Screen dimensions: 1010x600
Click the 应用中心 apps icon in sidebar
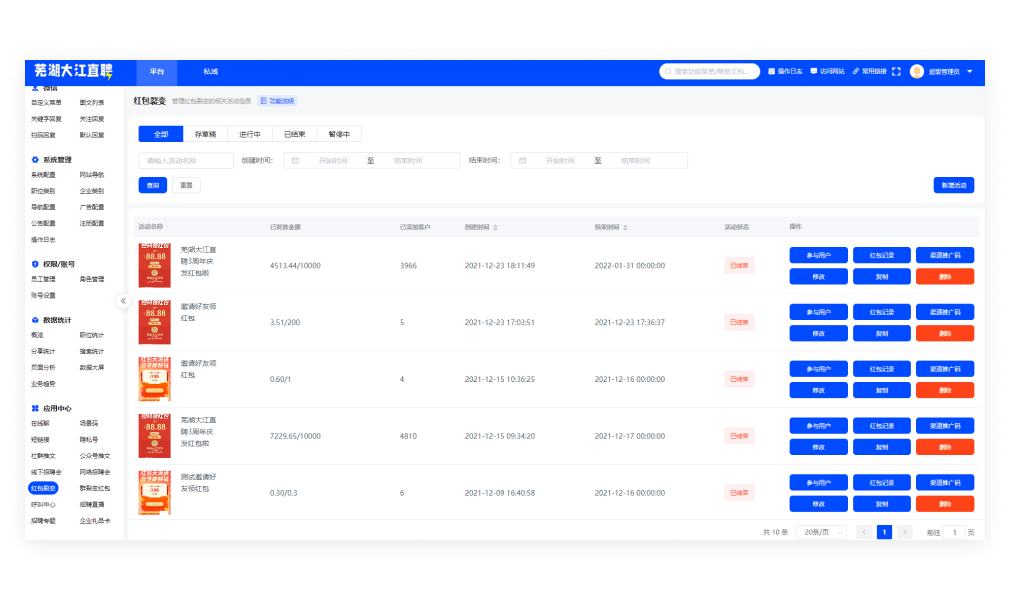[35, 408]
